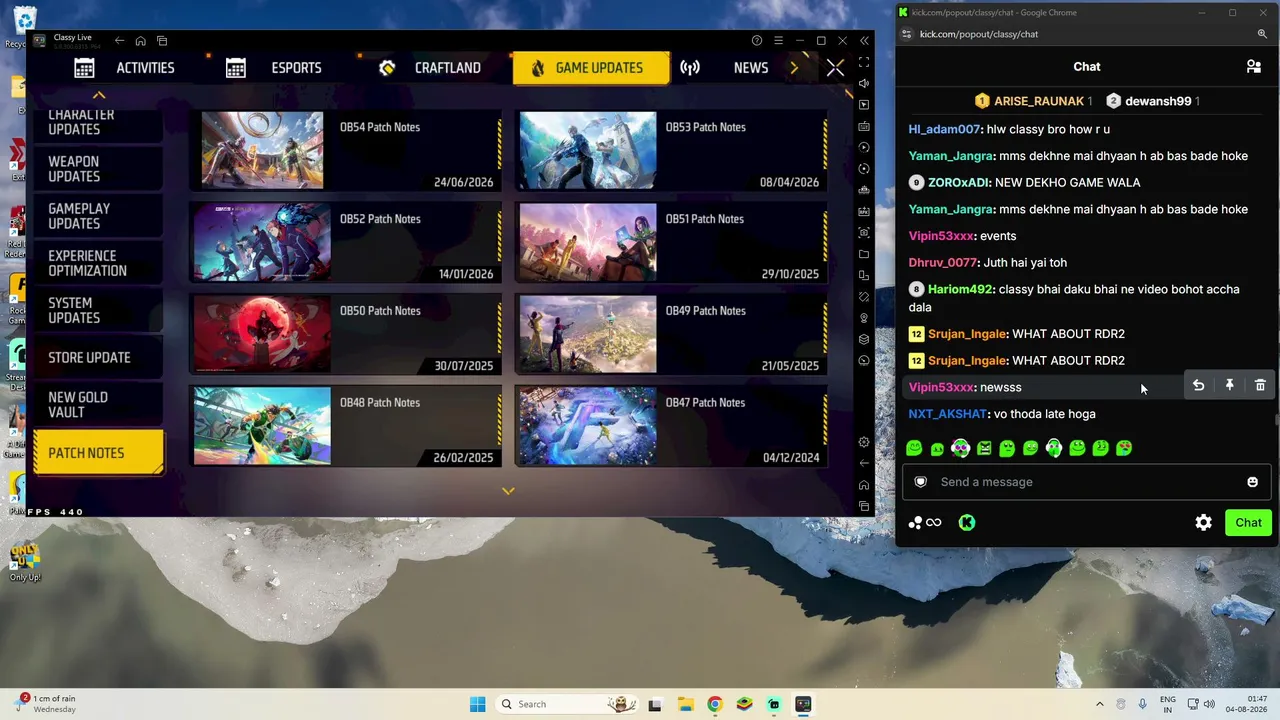Click the yellow arrow for more tabs

pos(795,68)
